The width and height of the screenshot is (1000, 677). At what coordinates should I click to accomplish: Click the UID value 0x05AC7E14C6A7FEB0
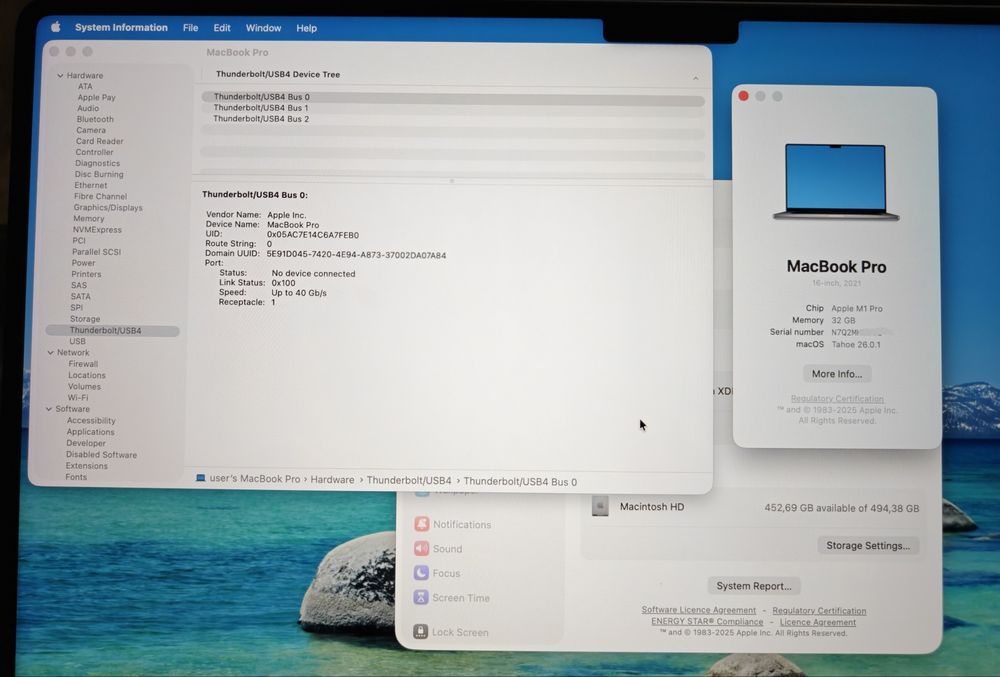point(312,235)
